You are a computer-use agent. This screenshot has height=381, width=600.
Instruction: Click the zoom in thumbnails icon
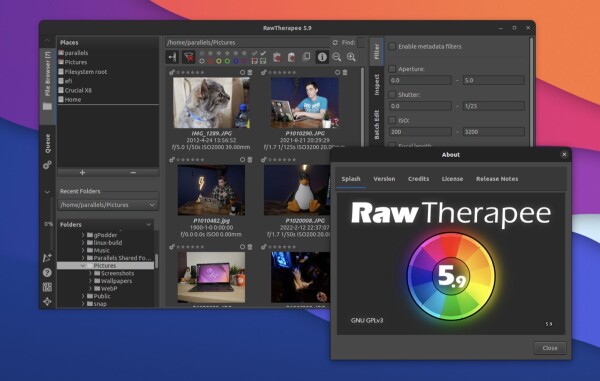351,57
